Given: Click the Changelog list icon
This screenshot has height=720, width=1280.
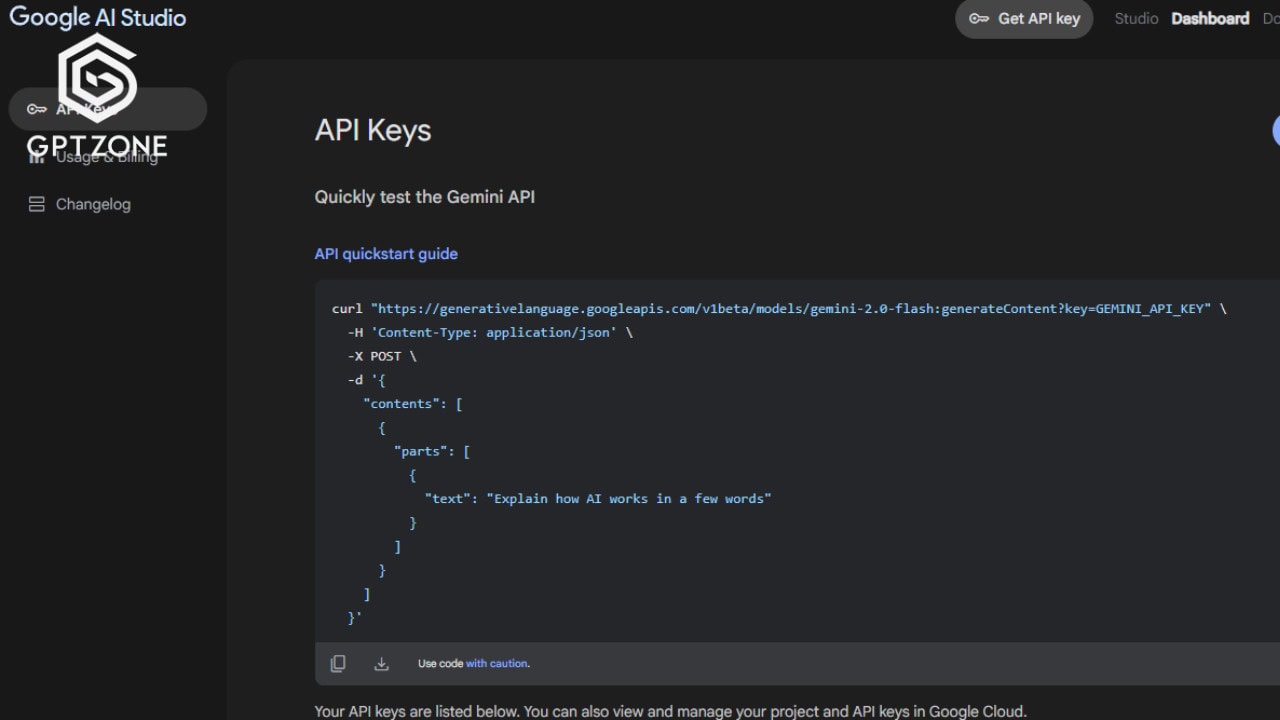Looking at the screenshot, I should (37, 204).
